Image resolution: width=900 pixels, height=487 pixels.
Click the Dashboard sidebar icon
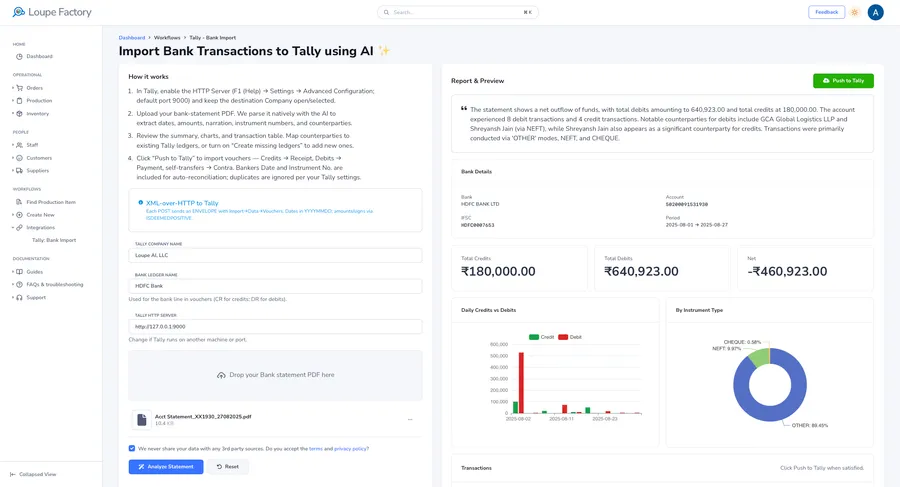[19, 56]
